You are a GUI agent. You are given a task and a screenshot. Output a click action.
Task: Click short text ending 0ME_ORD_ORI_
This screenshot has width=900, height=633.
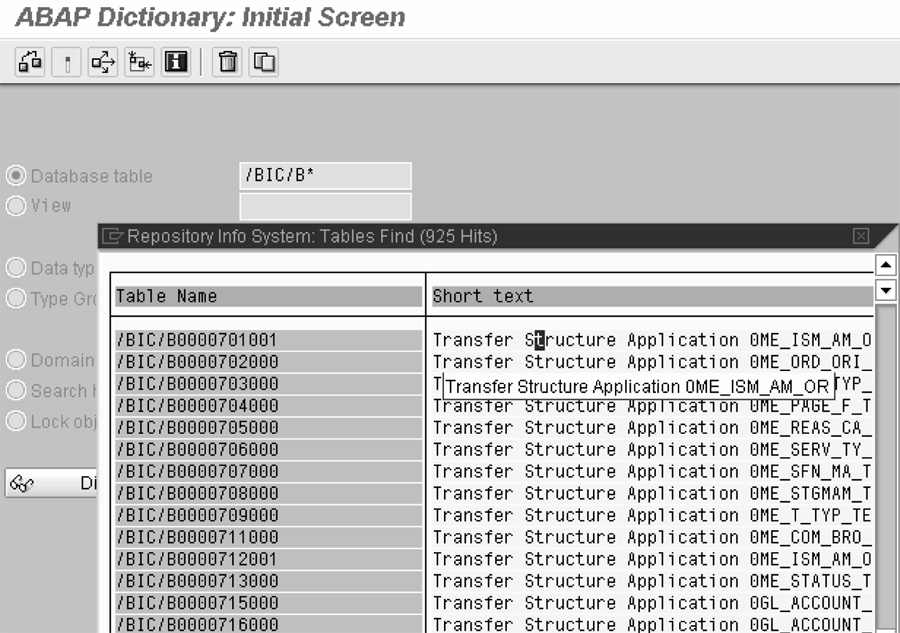click(653, 362)
